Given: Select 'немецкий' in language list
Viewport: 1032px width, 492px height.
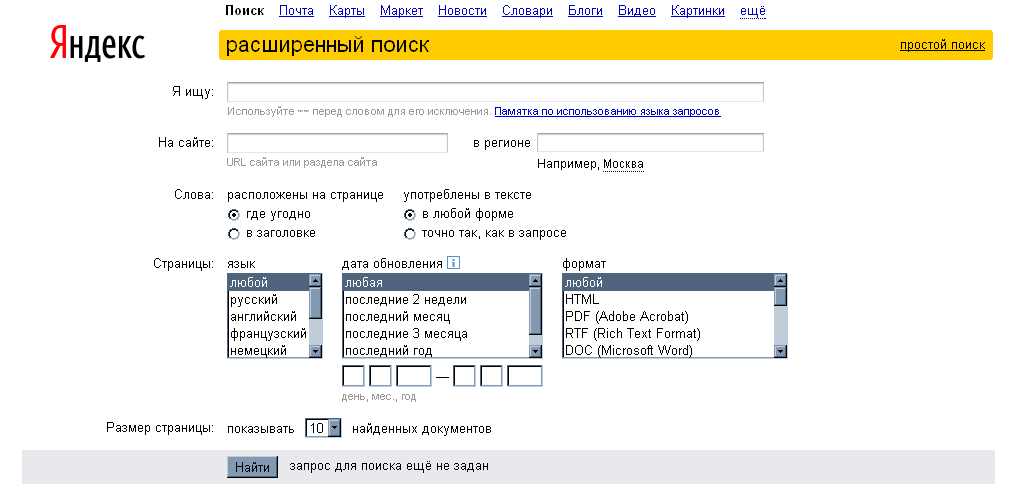Looking at the screenshot, I should pos(269,351).
